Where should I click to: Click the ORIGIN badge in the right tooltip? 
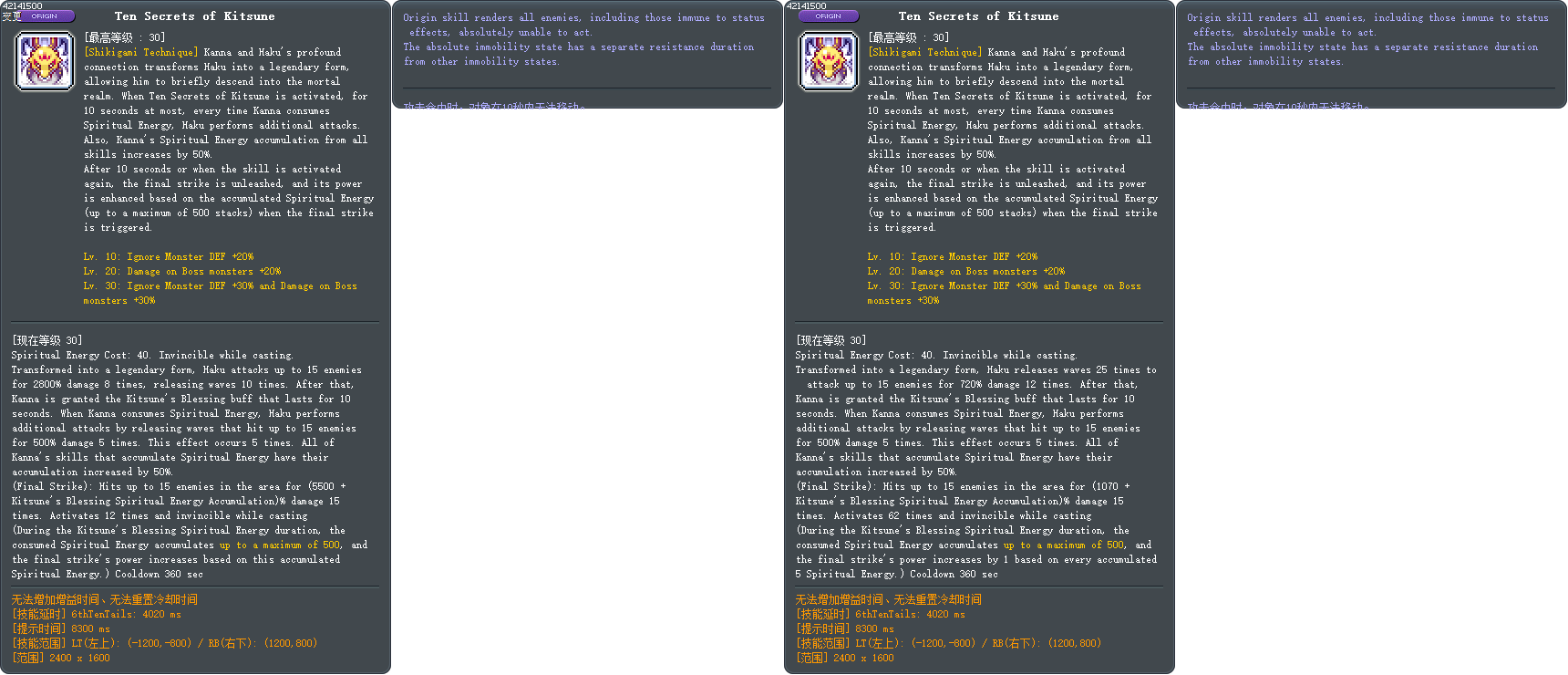click(x=829, y=16)
